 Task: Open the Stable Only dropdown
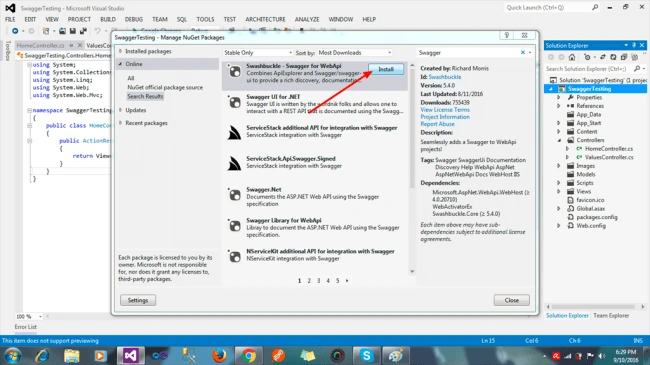click(258, 53)
